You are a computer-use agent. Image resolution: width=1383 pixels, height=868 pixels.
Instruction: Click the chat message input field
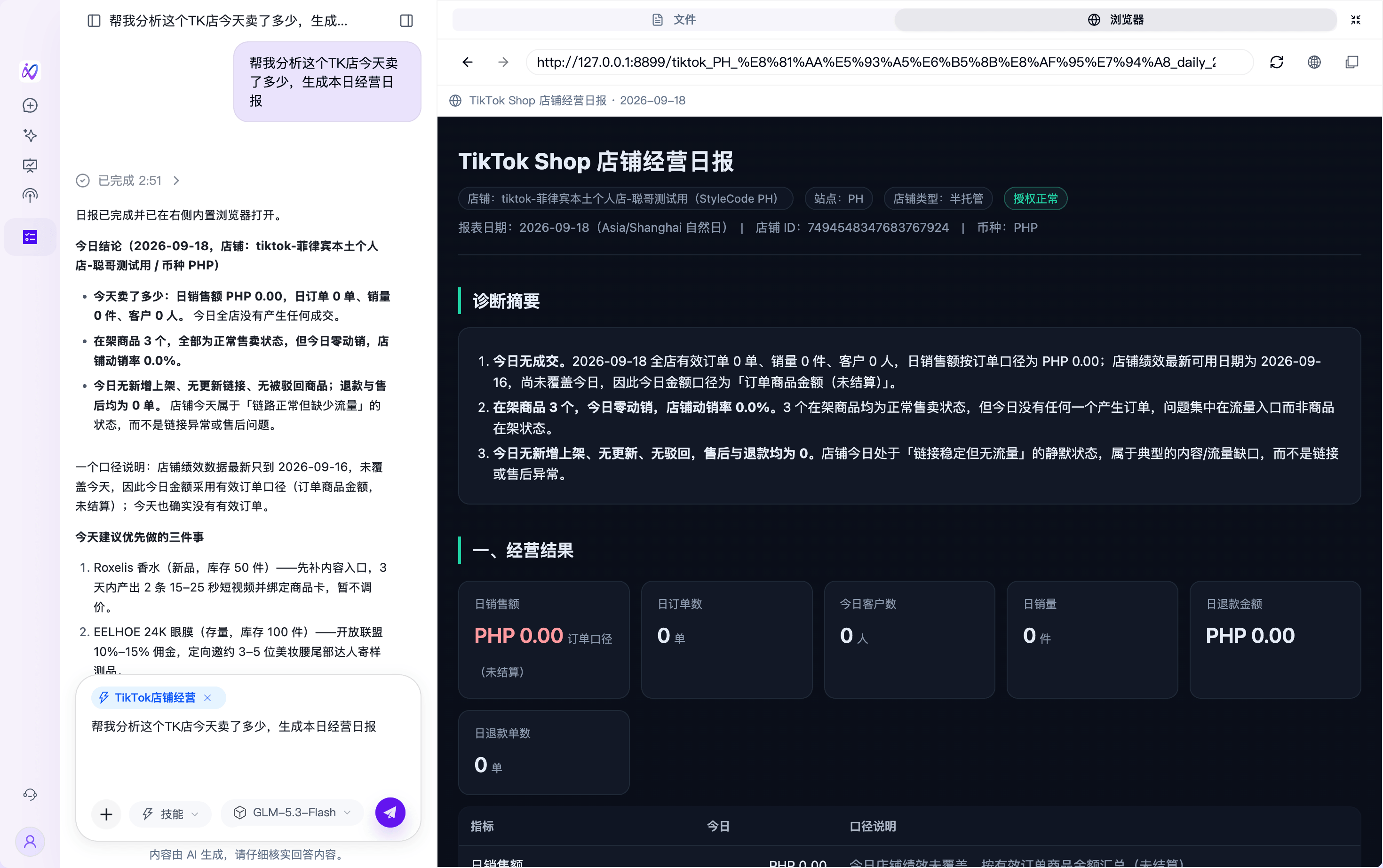tap(248, 751)
